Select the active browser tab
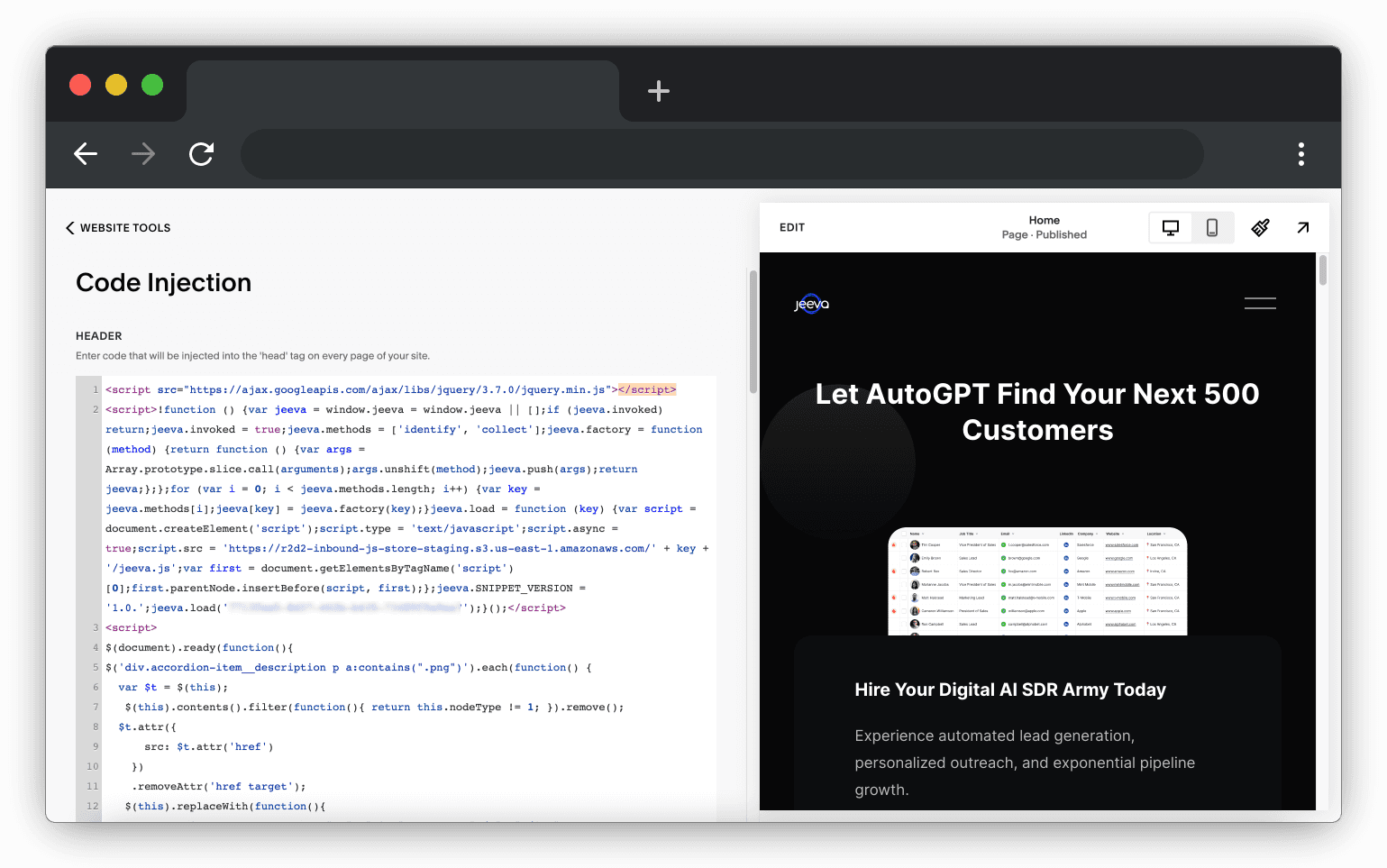 pos(403,90)
